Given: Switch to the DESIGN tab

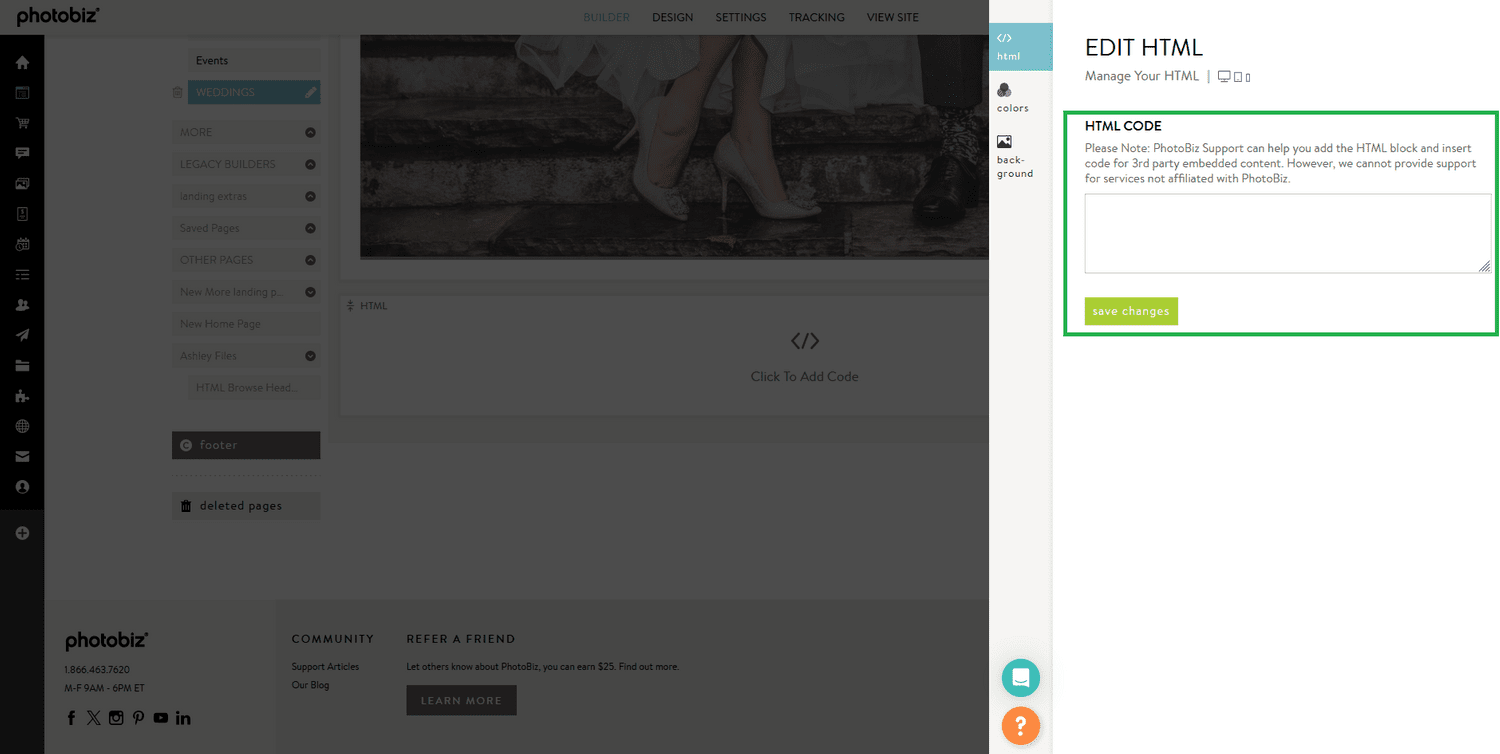Looking at the screenshot, I should point(673,17).
